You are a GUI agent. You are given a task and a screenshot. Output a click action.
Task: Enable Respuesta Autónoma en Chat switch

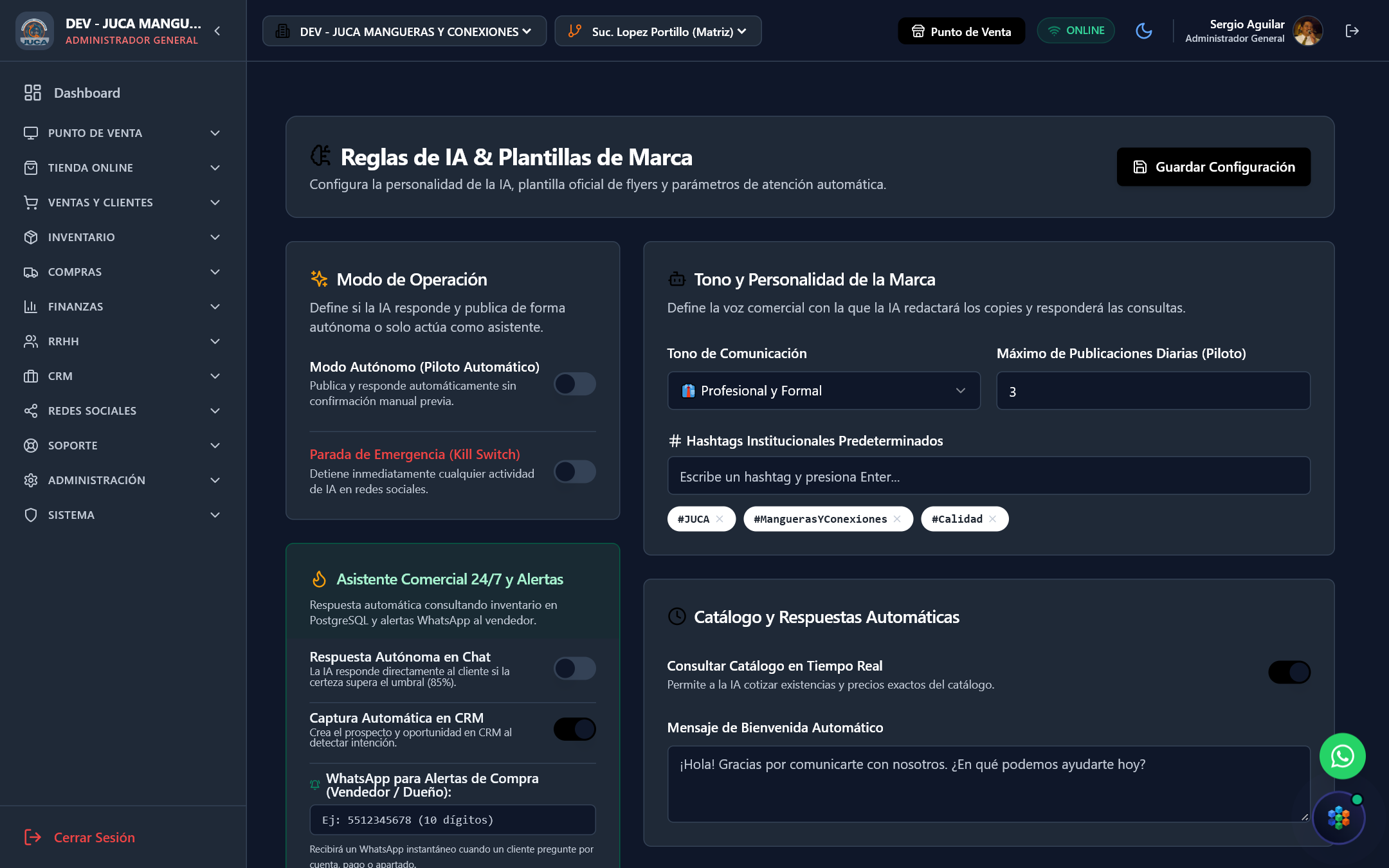575,668
